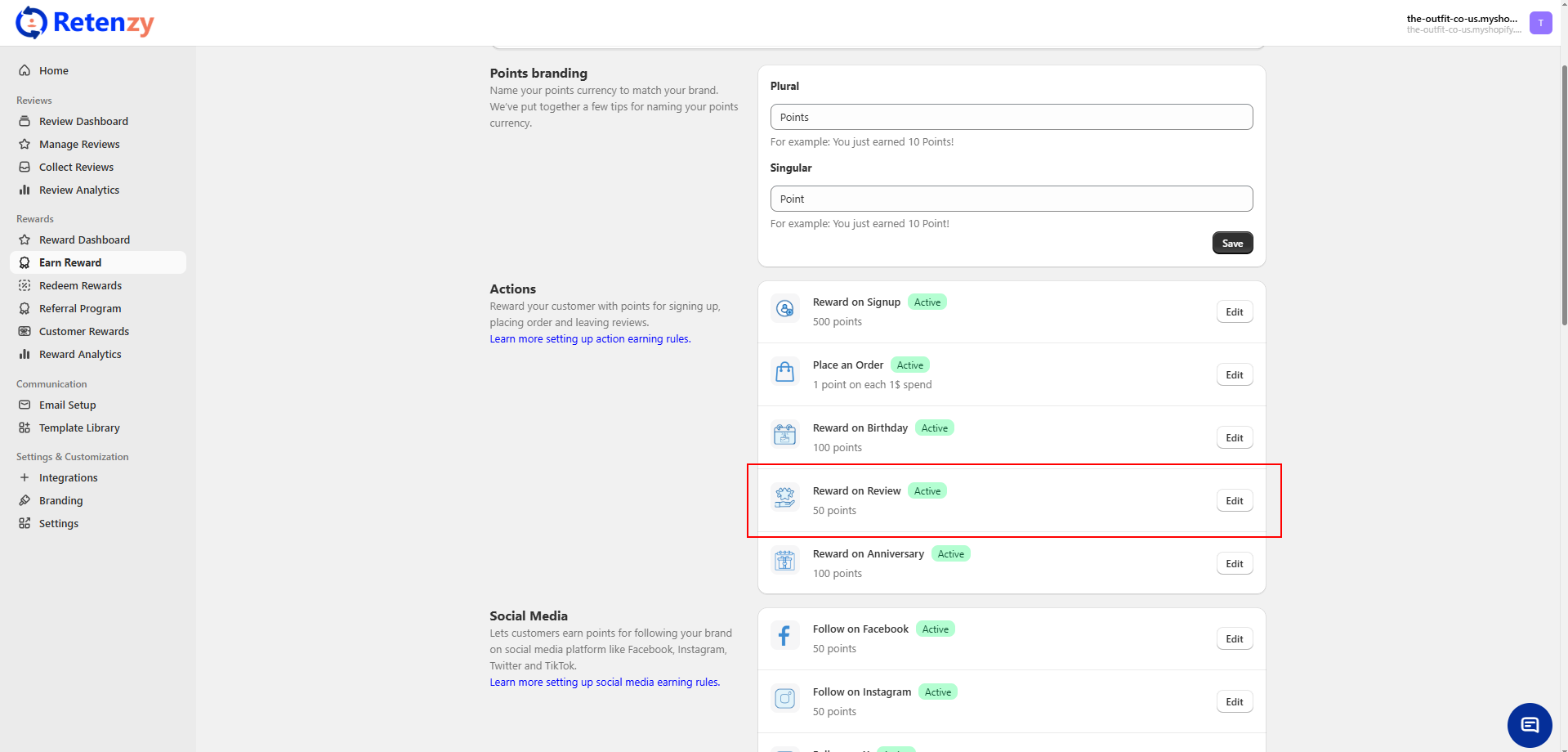
Task: Open action earning rules help link
Action: [590, 339]
